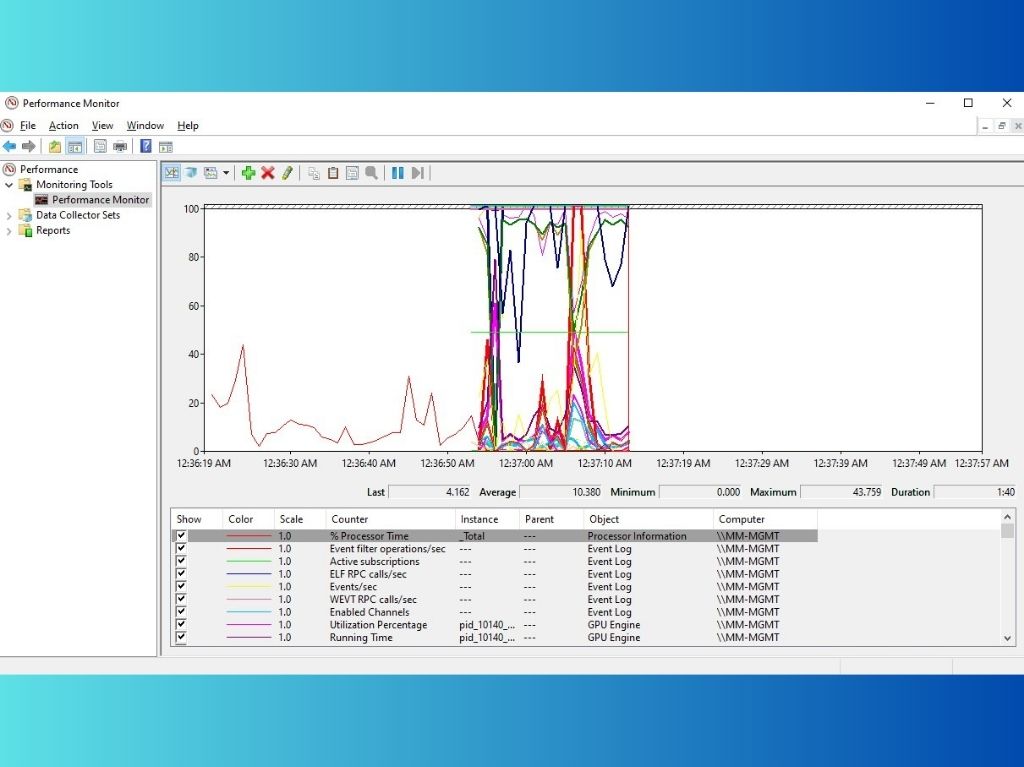Toggle Show/Hide Console Tree icon
This screenshot has width=1024, height=767.
tap(75, 146)
